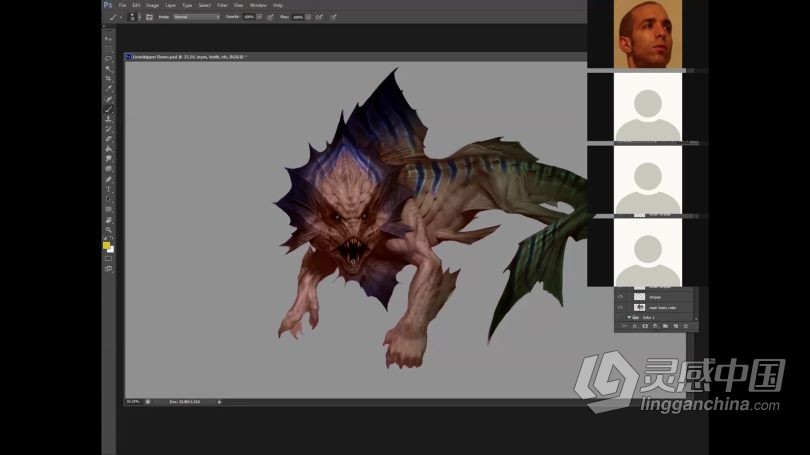Change the screen mode icon

click(108, 269)
